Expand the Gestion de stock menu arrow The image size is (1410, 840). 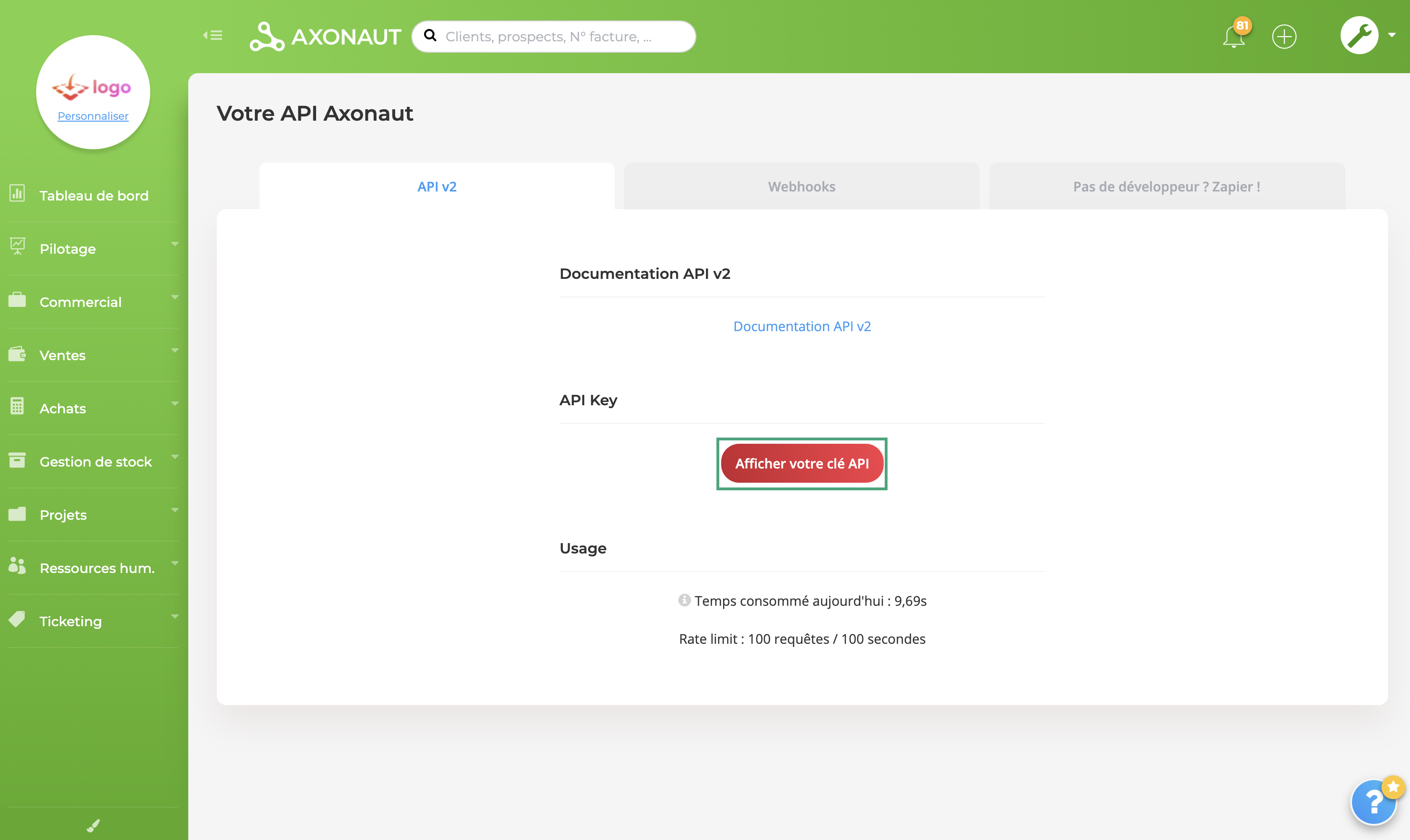[174, 457]
